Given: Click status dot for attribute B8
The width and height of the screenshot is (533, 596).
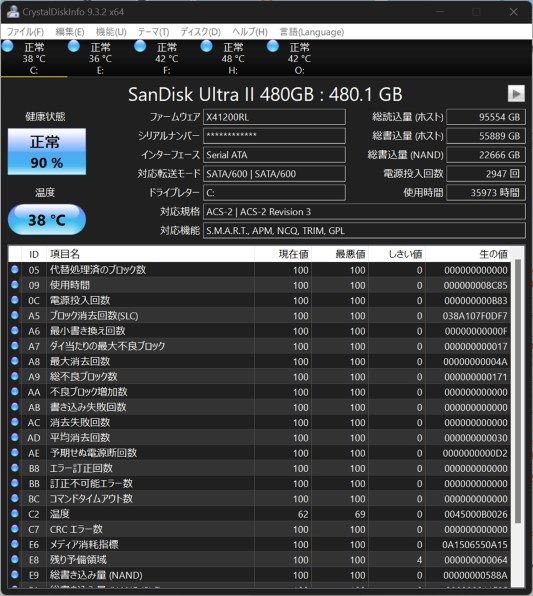Looking at the screenshot, I should [15, 468].
